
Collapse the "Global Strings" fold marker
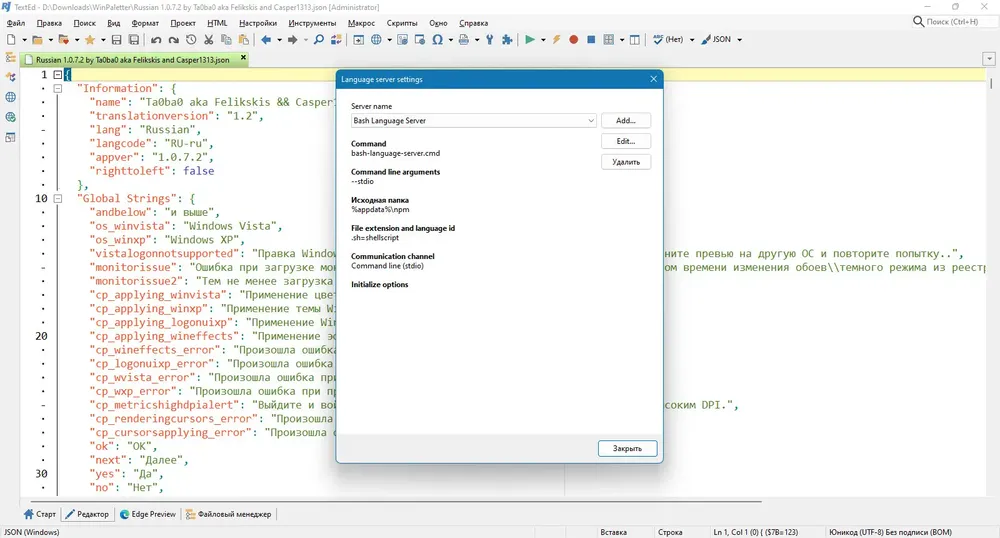(57, 198)
